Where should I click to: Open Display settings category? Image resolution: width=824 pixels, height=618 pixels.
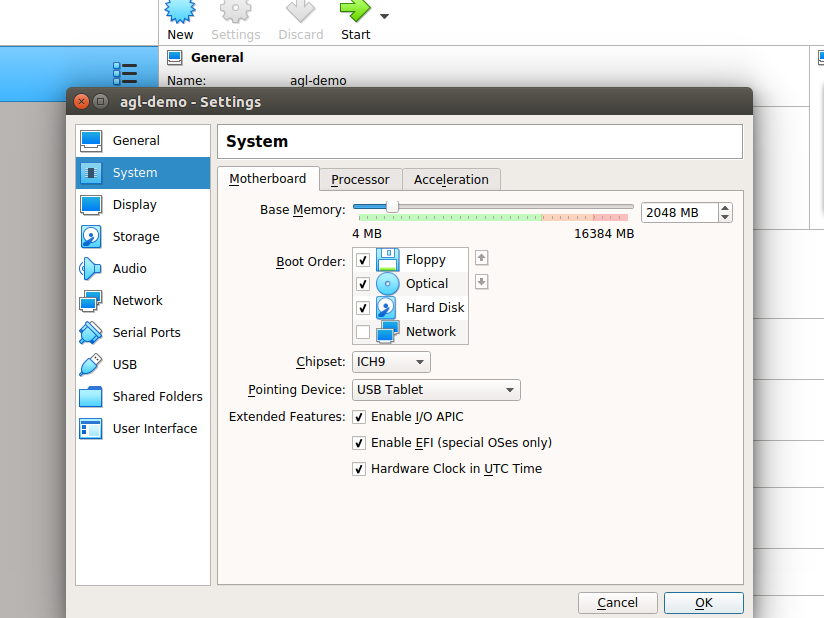click(143, 205)
